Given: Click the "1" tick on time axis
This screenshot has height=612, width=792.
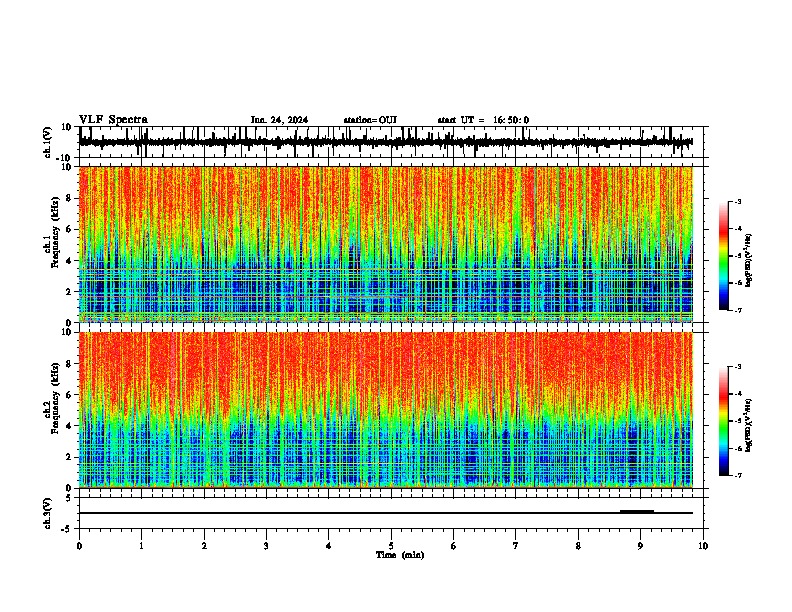Looking at the screenshot, I should point(141,546).
